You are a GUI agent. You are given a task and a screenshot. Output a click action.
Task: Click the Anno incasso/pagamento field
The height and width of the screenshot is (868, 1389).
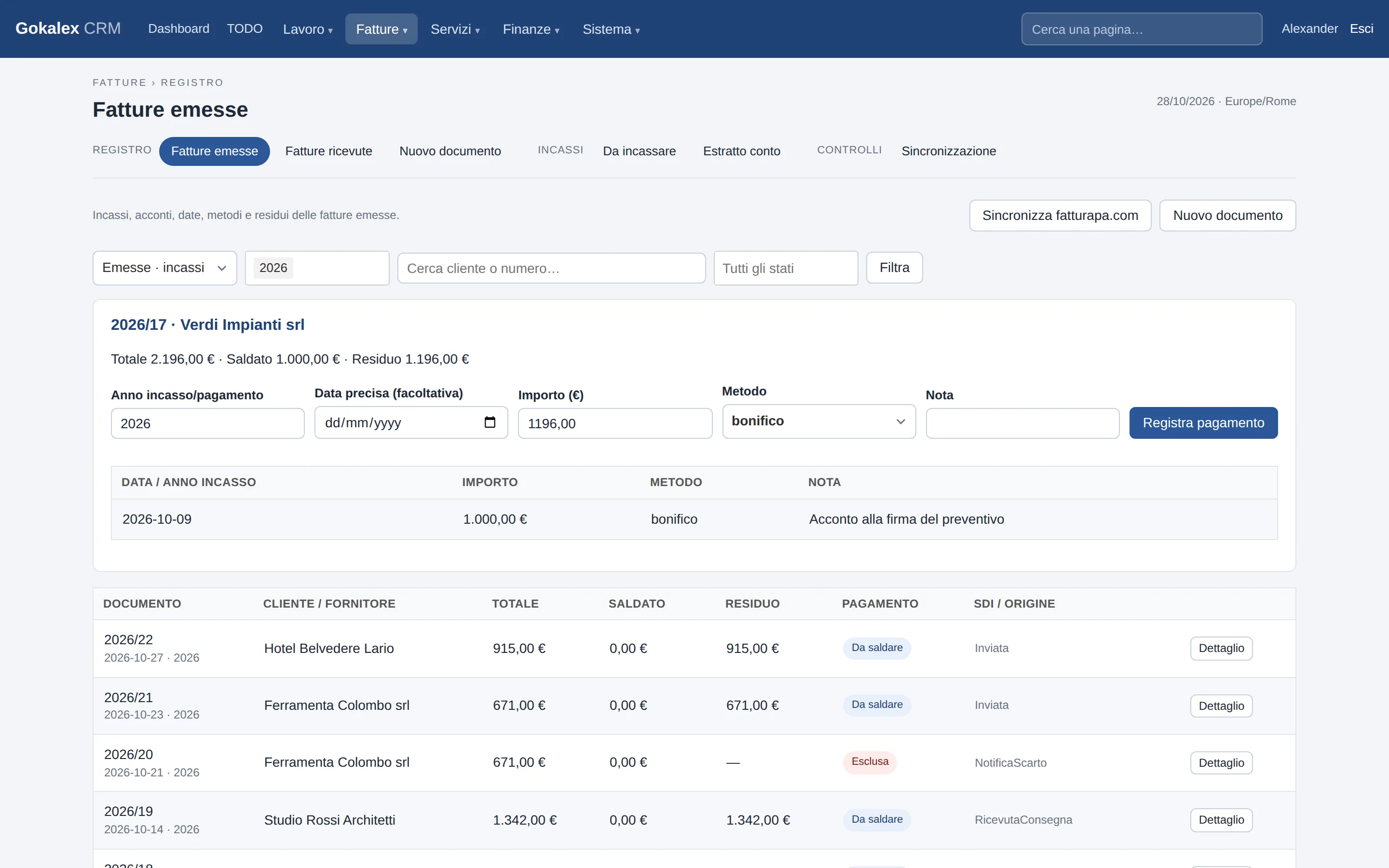[x=207, y=424]
